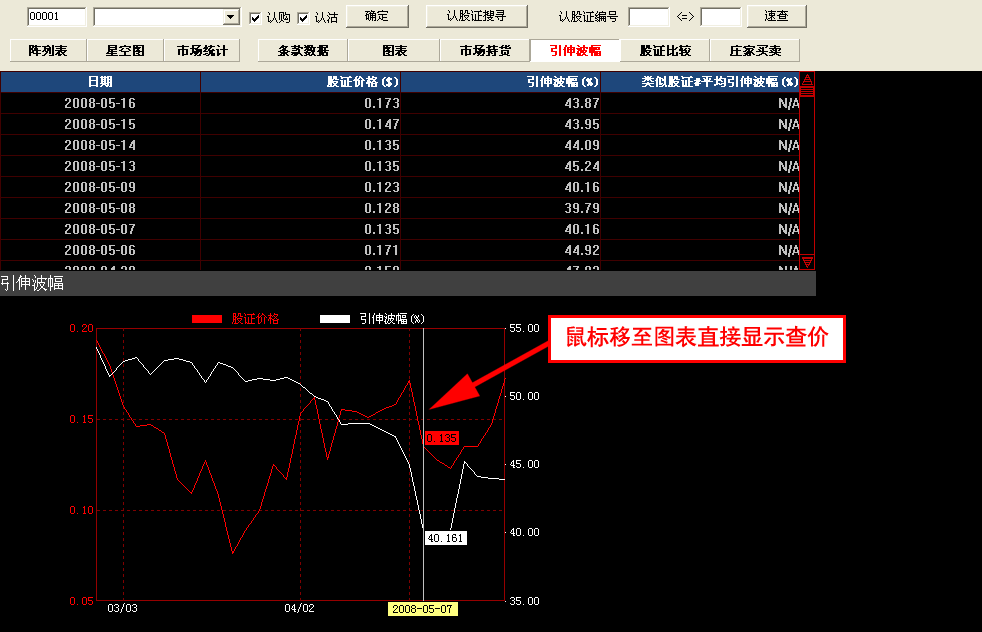The width and height of the screenshot is (982, 632).
Task: Toggle the 认购 checkbox
Action: pyautogui.click(x=255, y=18)
